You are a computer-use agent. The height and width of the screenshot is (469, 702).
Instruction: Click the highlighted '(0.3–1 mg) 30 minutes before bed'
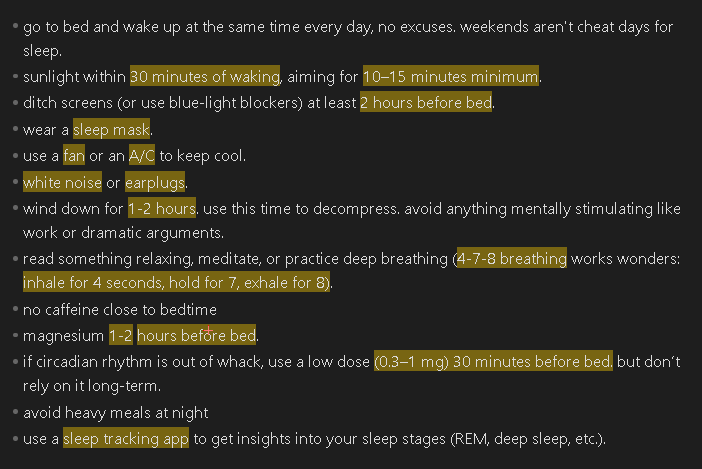tap(493, 361)
